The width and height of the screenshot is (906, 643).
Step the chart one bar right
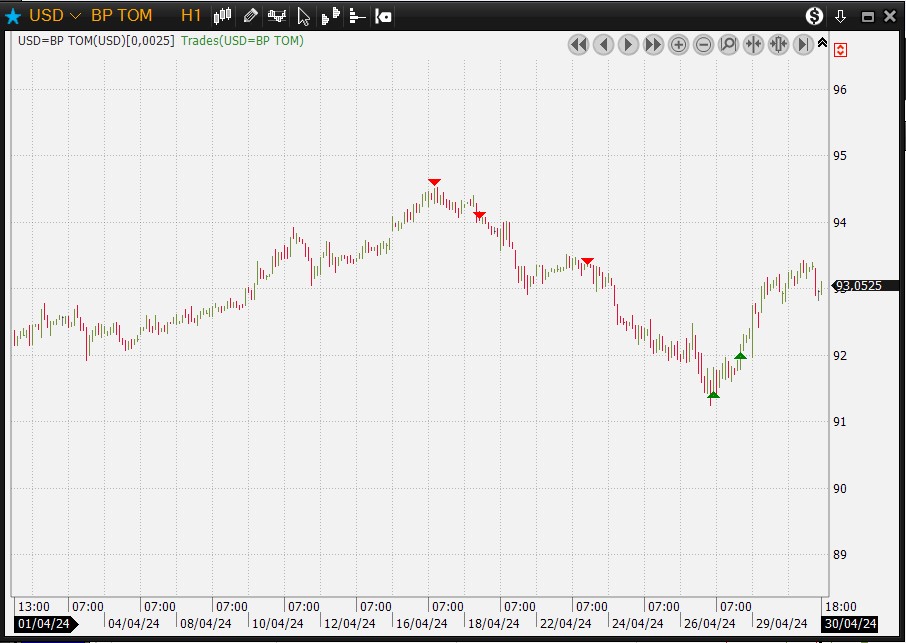(x=628, y=44)
